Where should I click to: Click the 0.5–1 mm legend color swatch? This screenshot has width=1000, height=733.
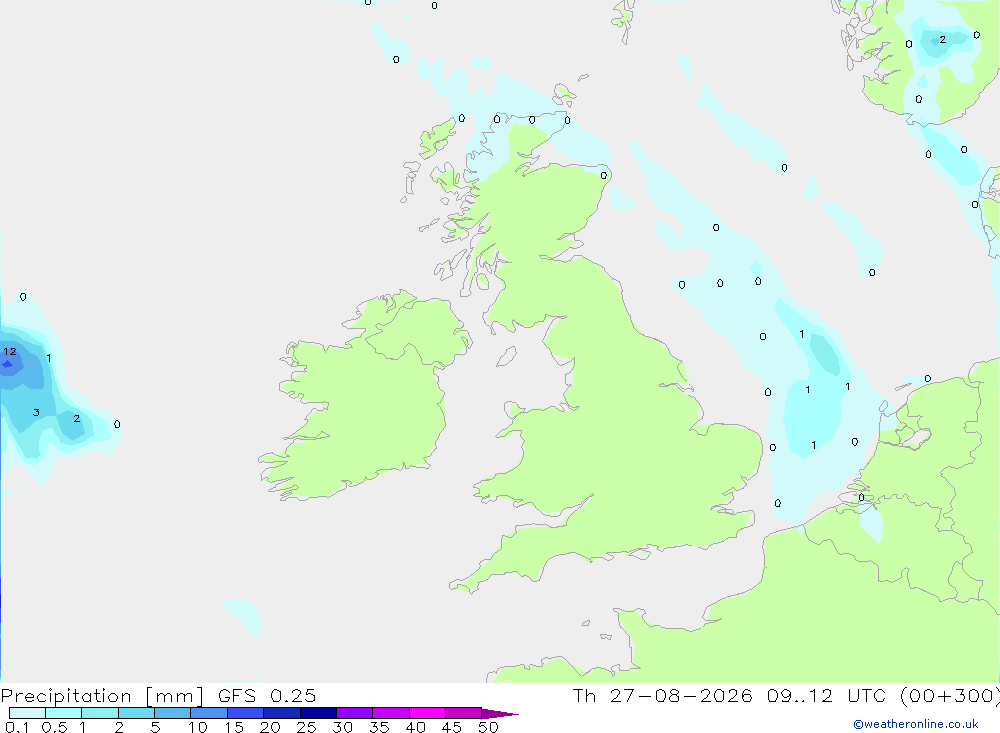[64, 713]
